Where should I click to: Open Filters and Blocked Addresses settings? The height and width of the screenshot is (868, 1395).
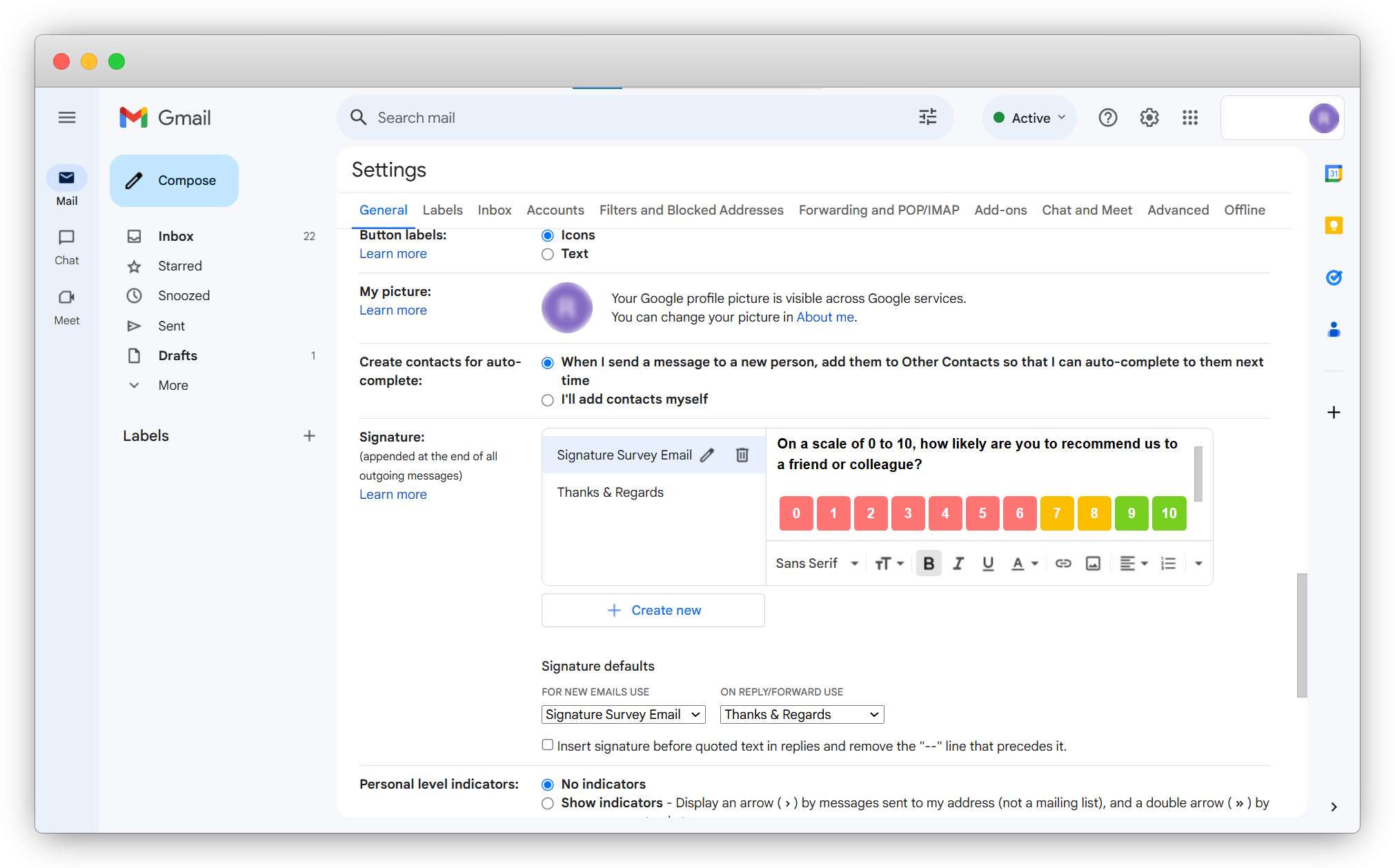(691, 210)
